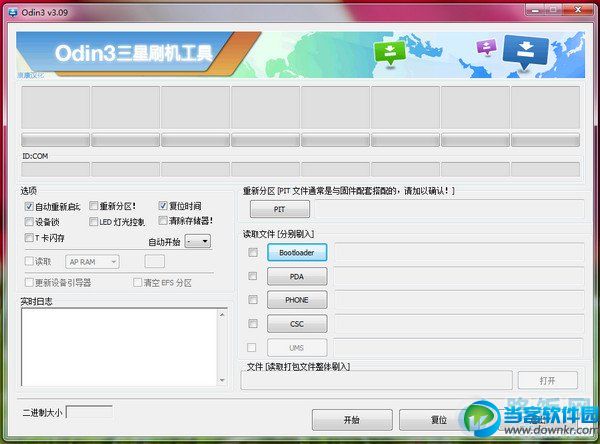Tick the checkbox beside PDA
The width and height of the screenshot is (600, 444).
pos(253,276)
